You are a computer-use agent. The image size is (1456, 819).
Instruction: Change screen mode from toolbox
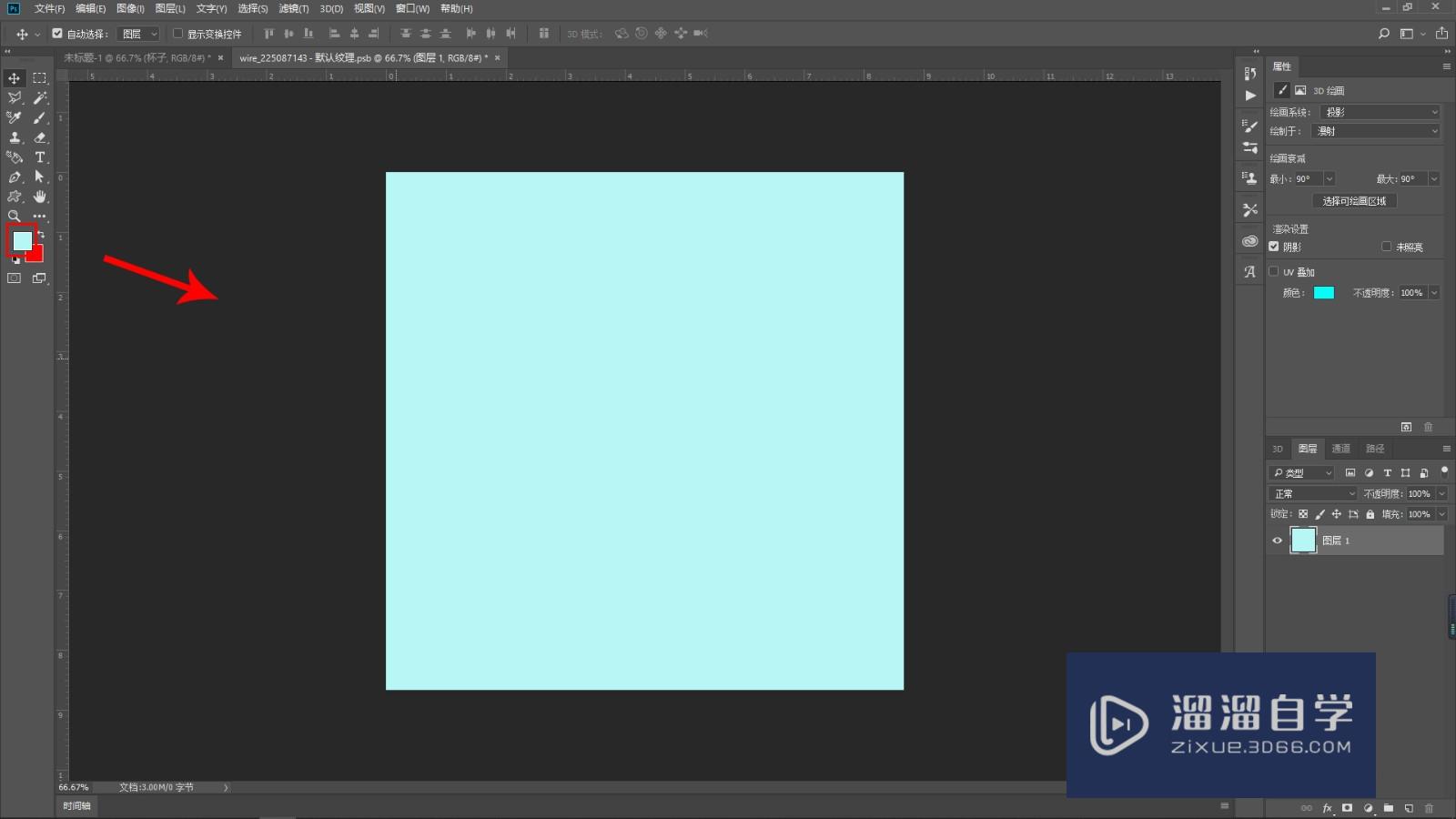[40, 278]
